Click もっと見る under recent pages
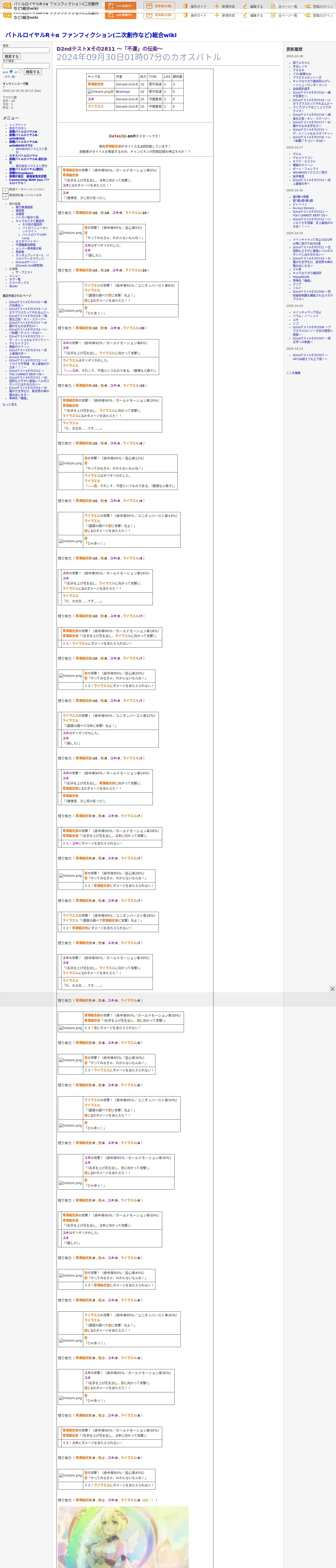 10,404
